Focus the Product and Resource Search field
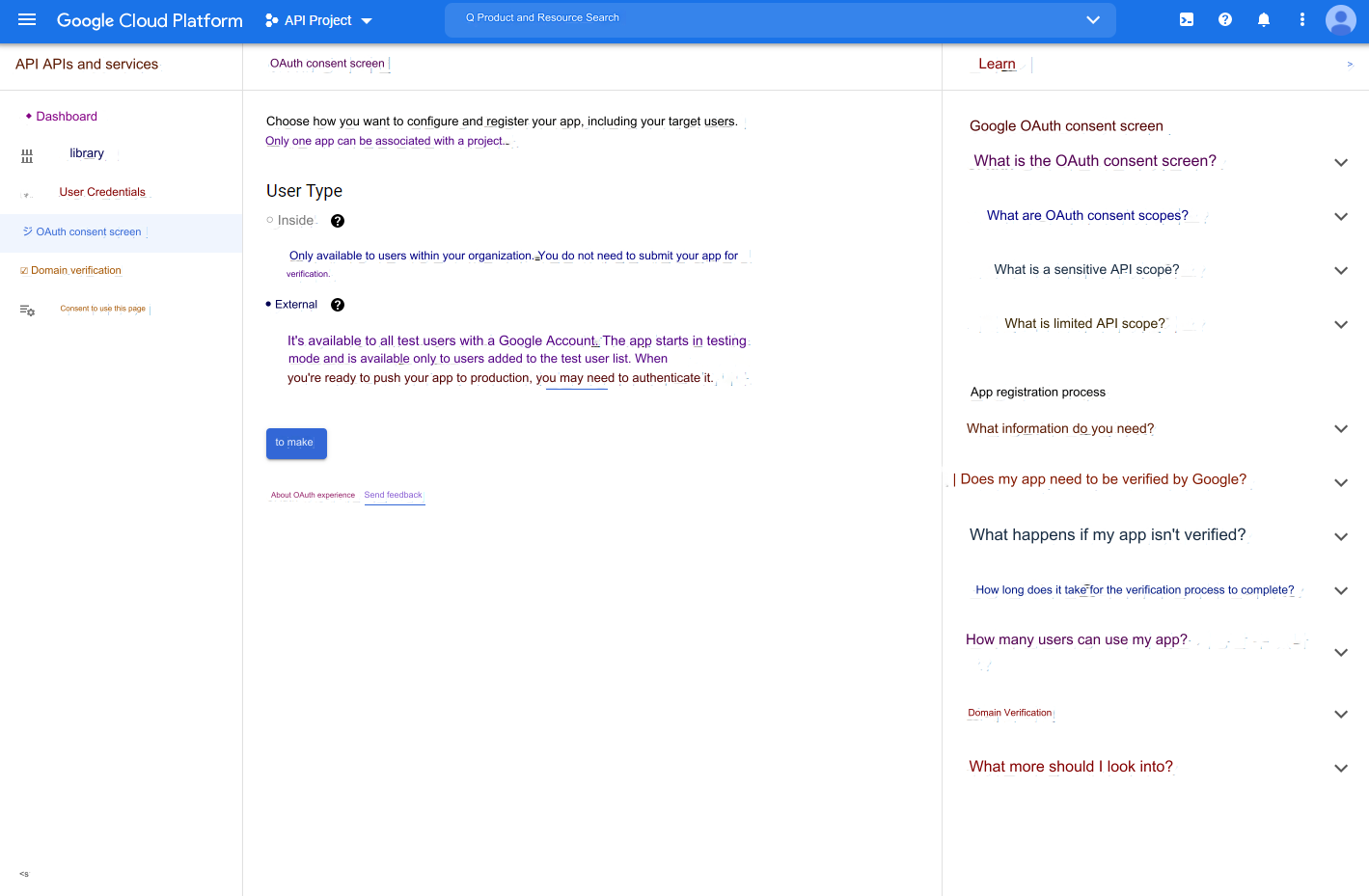Screen dimensions: 1369x896 (x=780, y=19)
